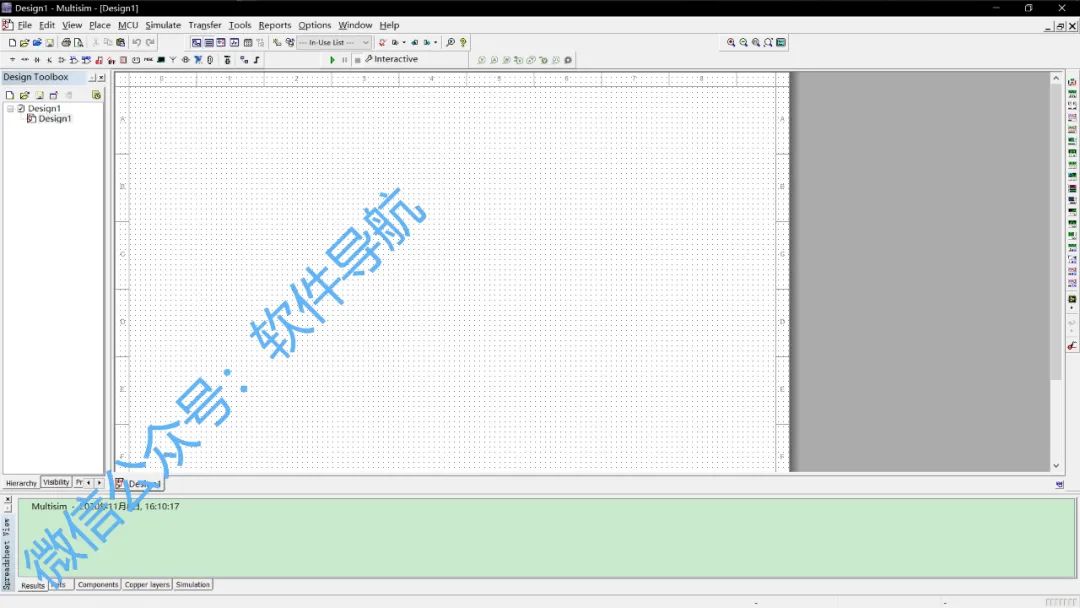Zoom out on the schematic sheet

pyautogui.click(x=743, y=43)
